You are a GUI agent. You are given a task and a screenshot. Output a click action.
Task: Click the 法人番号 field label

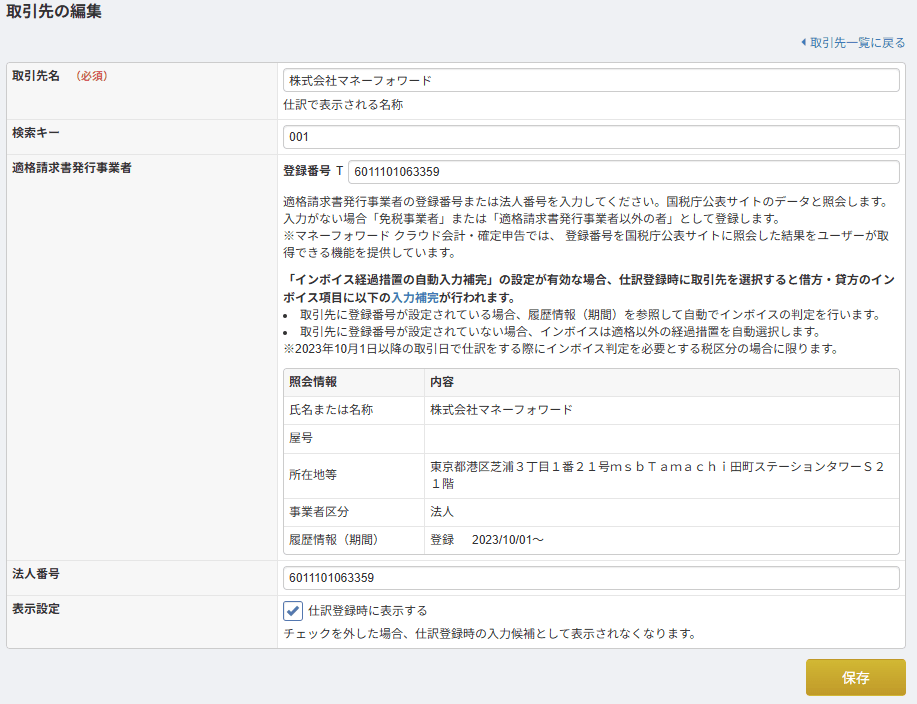(x=36, y=574)
